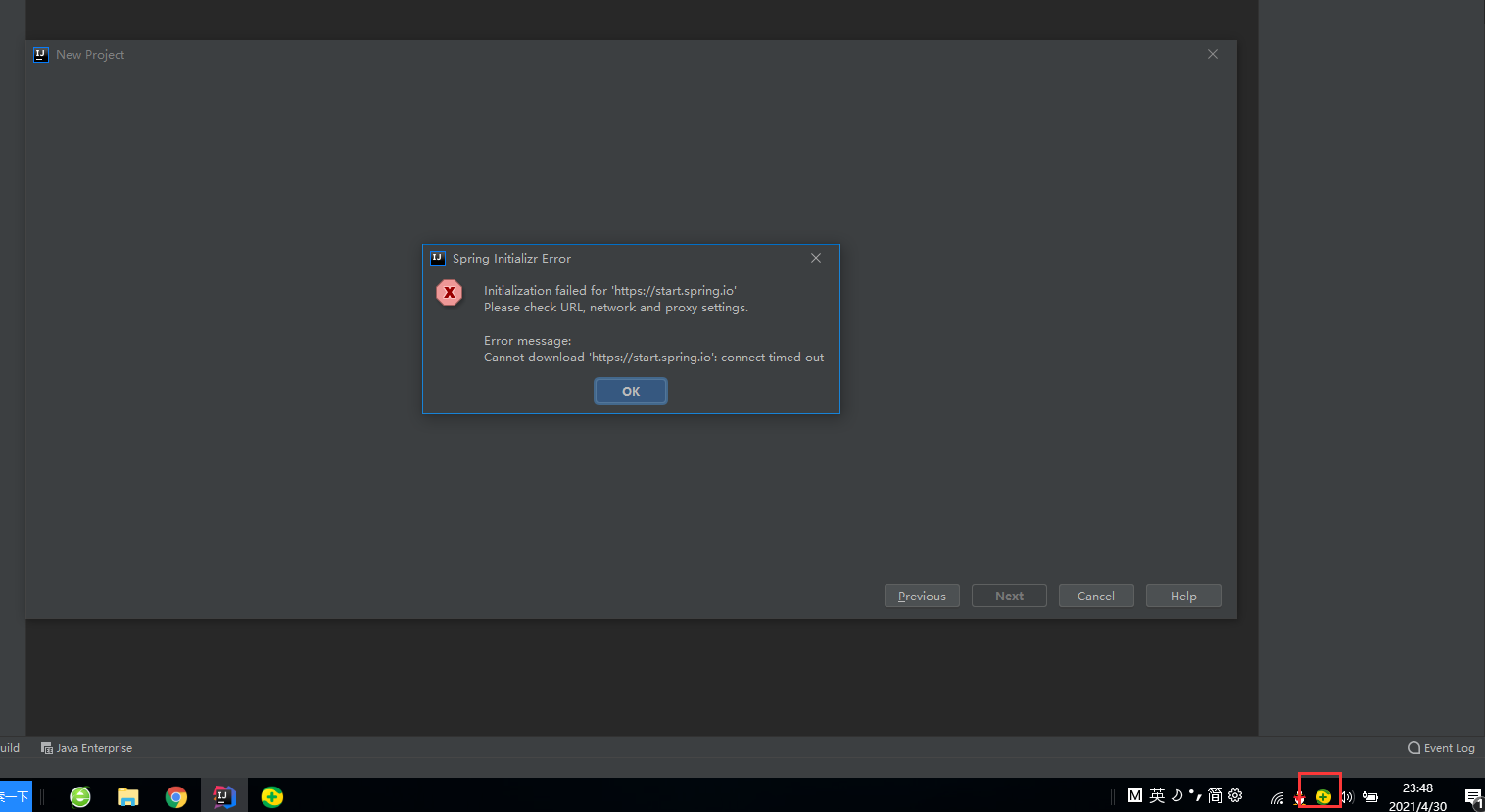Open the 360 browser from the taskbar
The image size is (1485, 812).
pos(80,796)
